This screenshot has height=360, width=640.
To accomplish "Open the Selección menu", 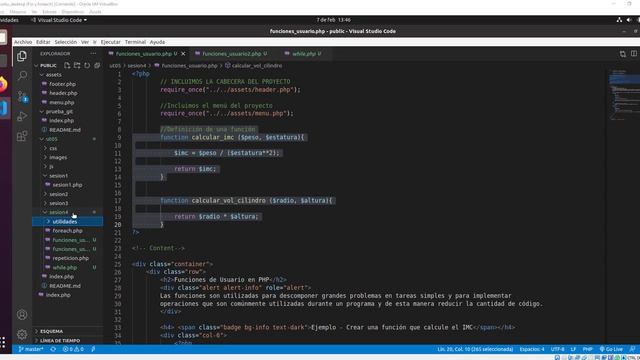I will pos(66,42).
